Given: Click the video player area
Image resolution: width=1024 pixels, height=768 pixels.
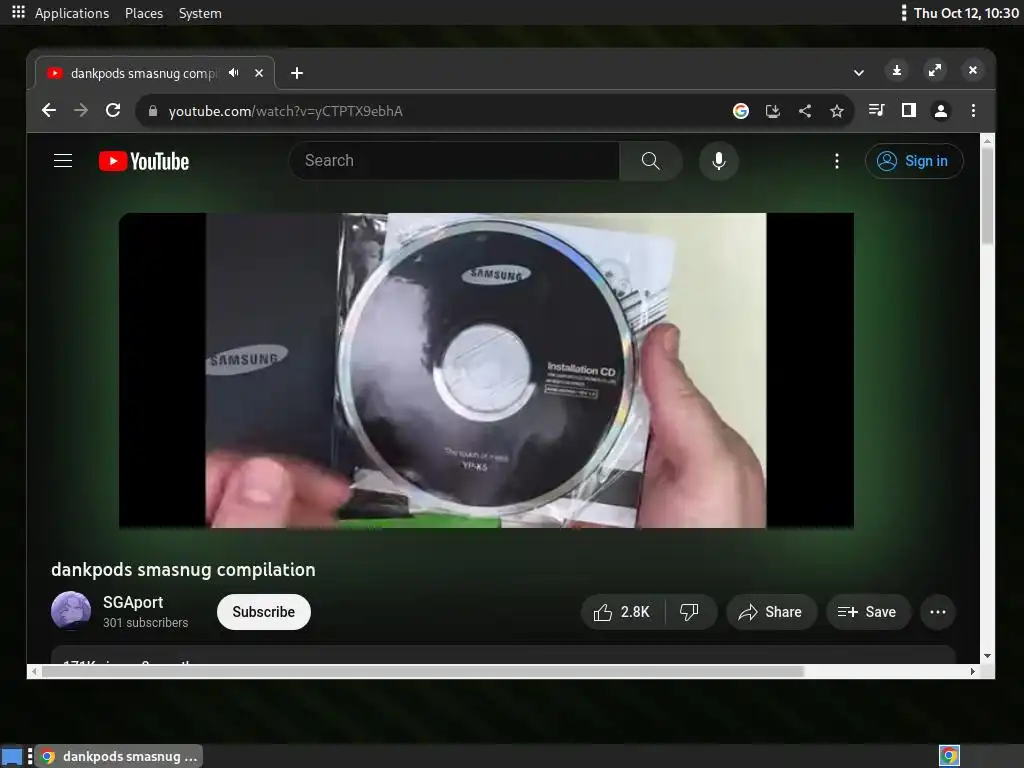Looking at the screenshot, I should pyautogui.click(x=486, y=370).
